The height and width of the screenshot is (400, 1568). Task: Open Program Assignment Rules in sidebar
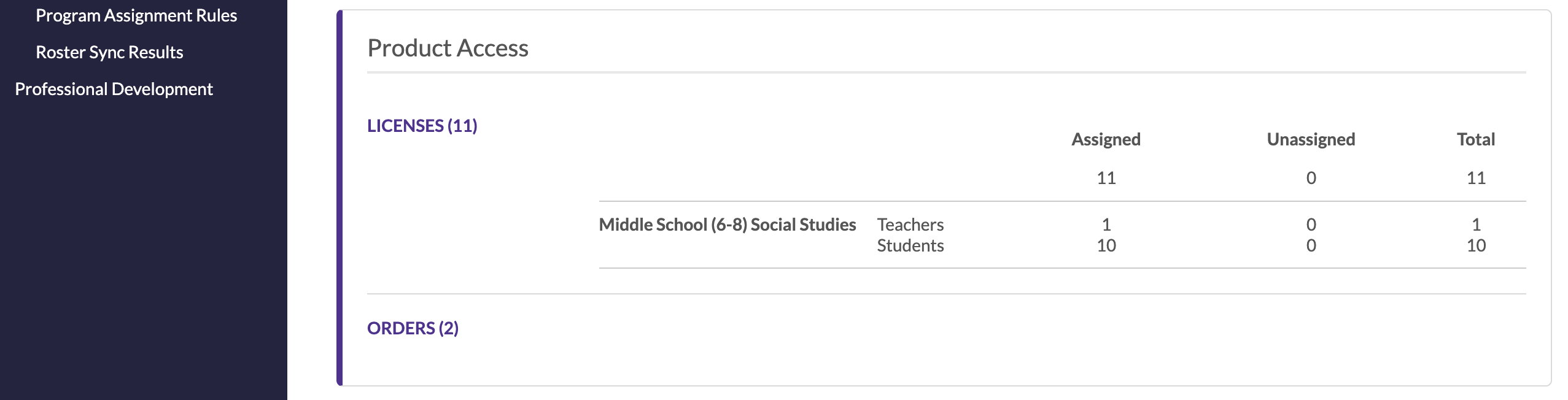(x=136, y=16)
